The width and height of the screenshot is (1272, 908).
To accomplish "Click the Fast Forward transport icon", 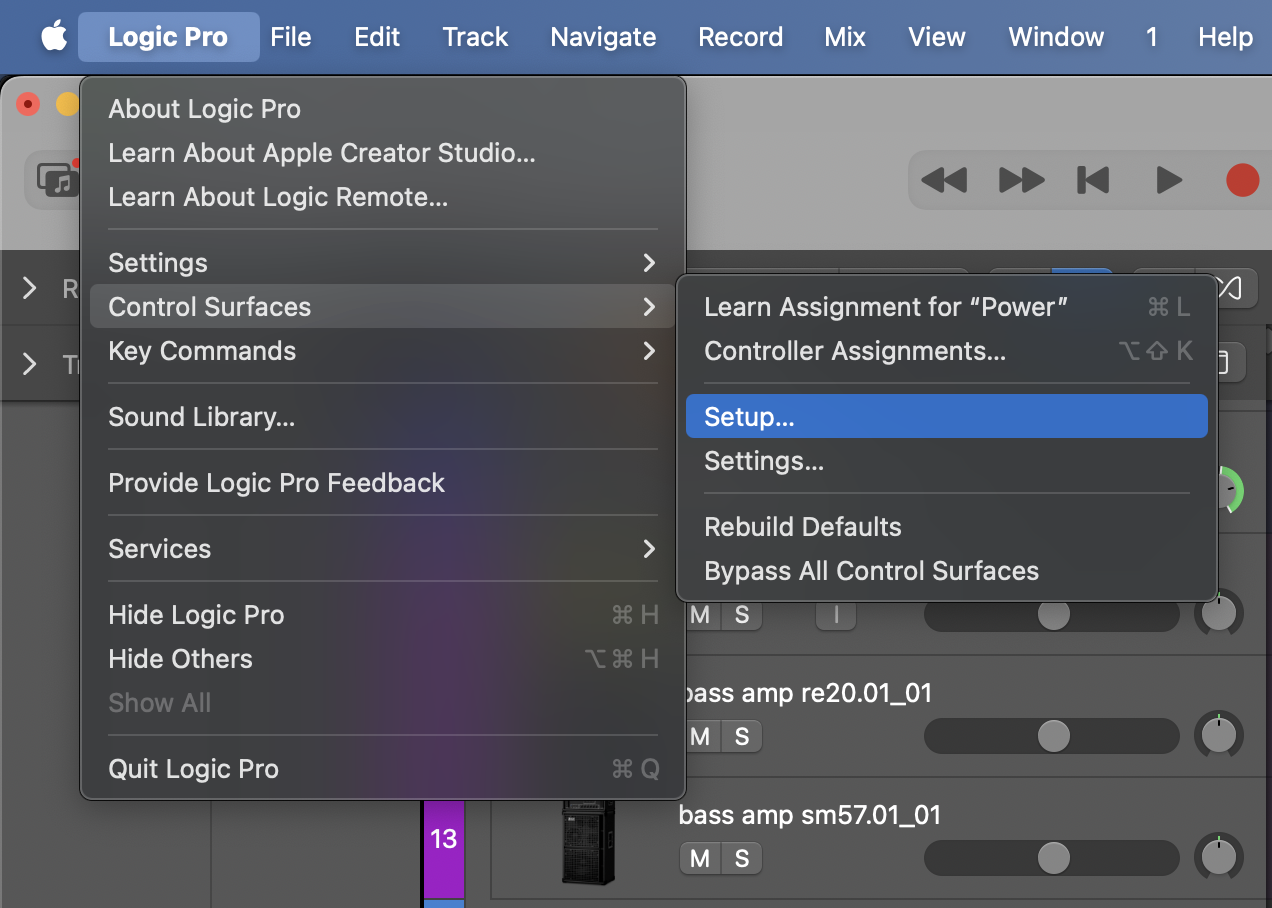I will click(x=1019, y=180).
